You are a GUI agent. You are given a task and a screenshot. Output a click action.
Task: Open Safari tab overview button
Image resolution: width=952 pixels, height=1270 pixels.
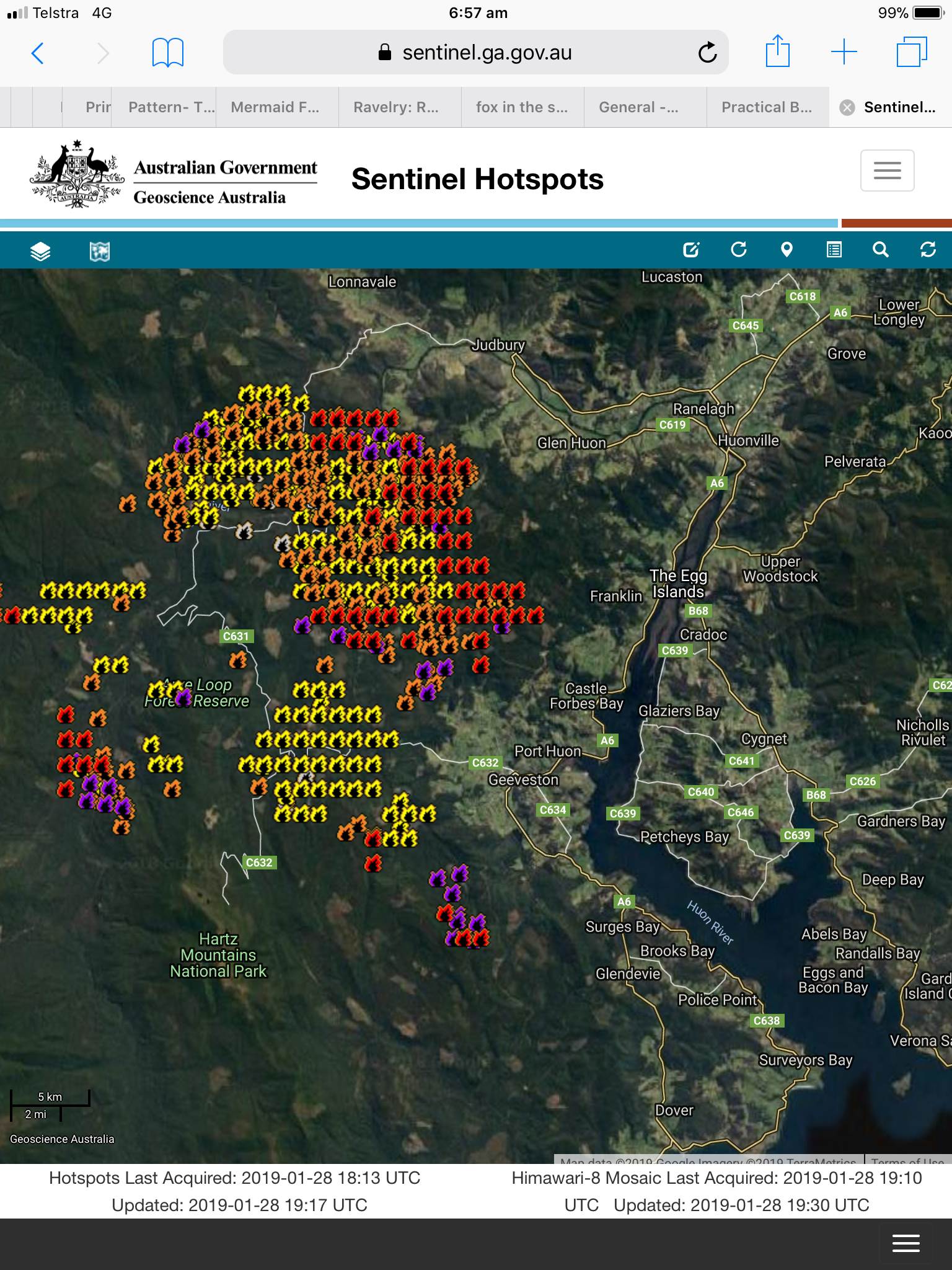(x=912, y=52)
